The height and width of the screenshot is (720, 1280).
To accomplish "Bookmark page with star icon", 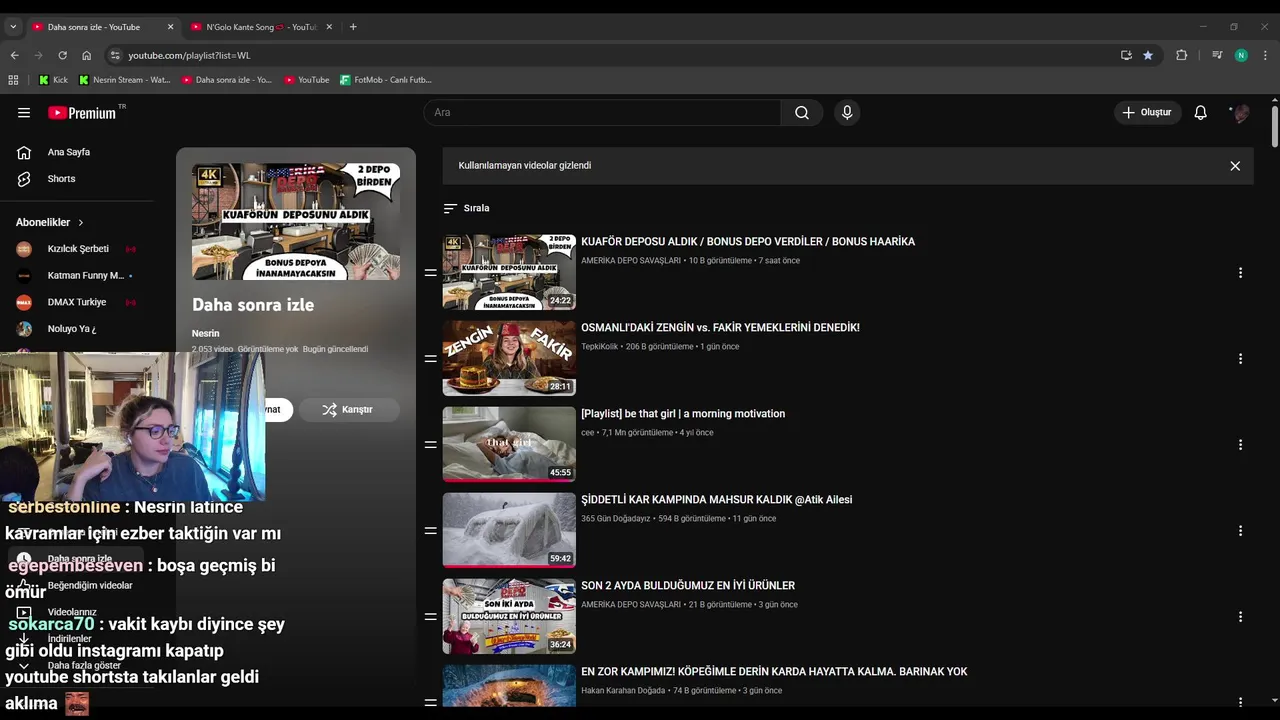I will click(x=1148, y=56).
